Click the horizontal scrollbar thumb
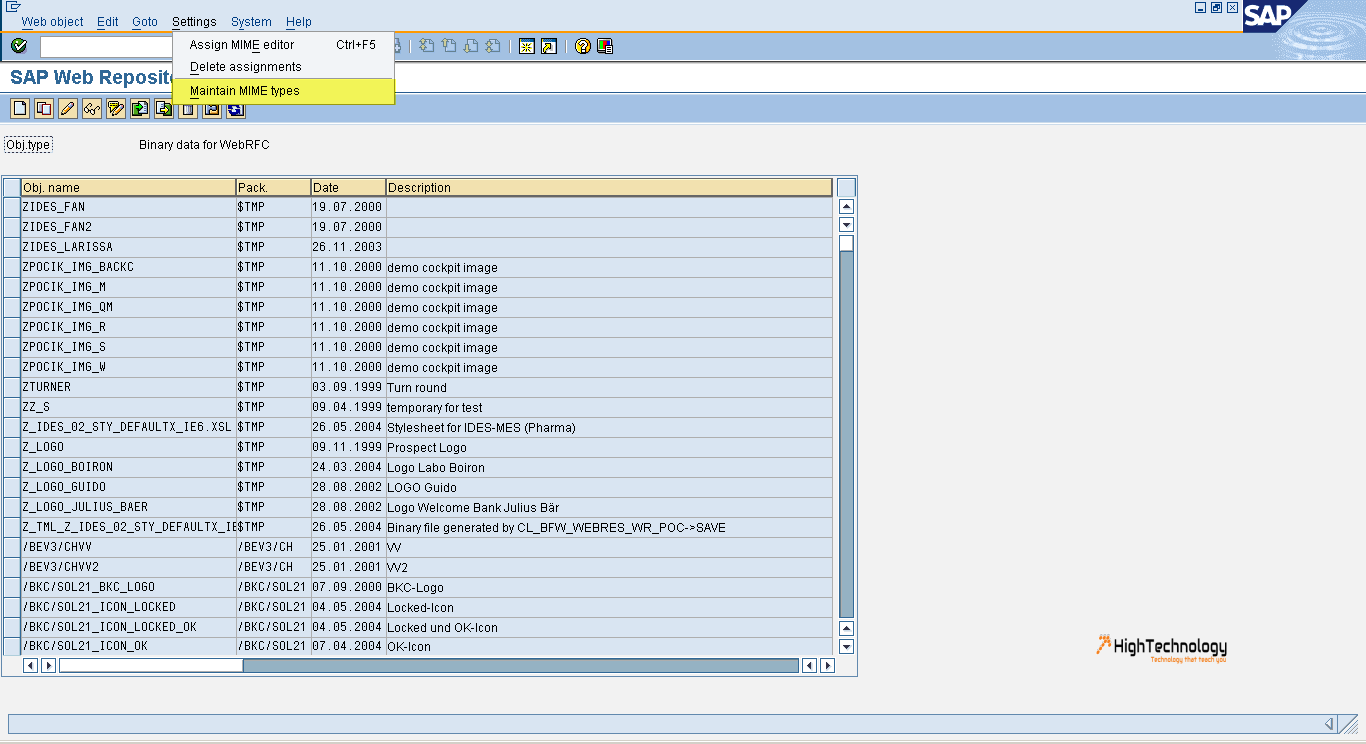 (x=151, y=665)
